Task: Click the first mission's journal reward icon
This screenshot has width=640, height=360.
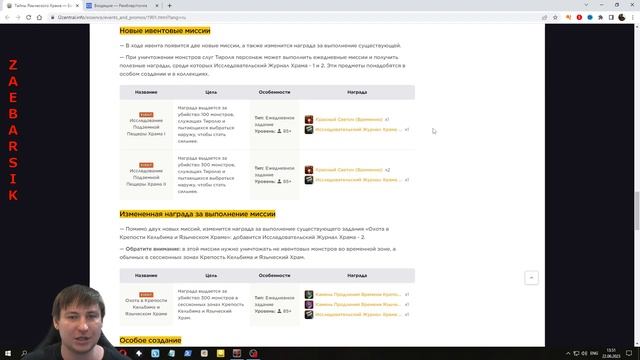Action: (309, 130)
